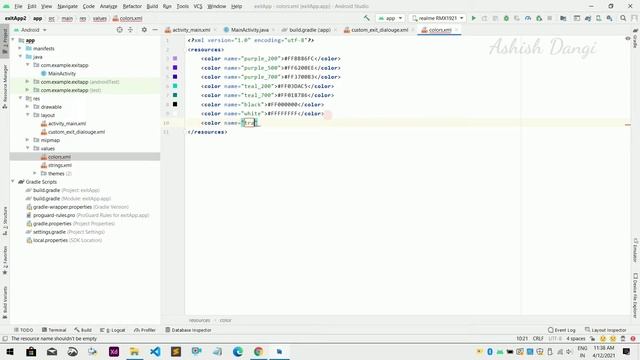This screenshot has height=360, width=640.
Task: Toggle the Favorites side panel
Action: click(x=5, y=260)
